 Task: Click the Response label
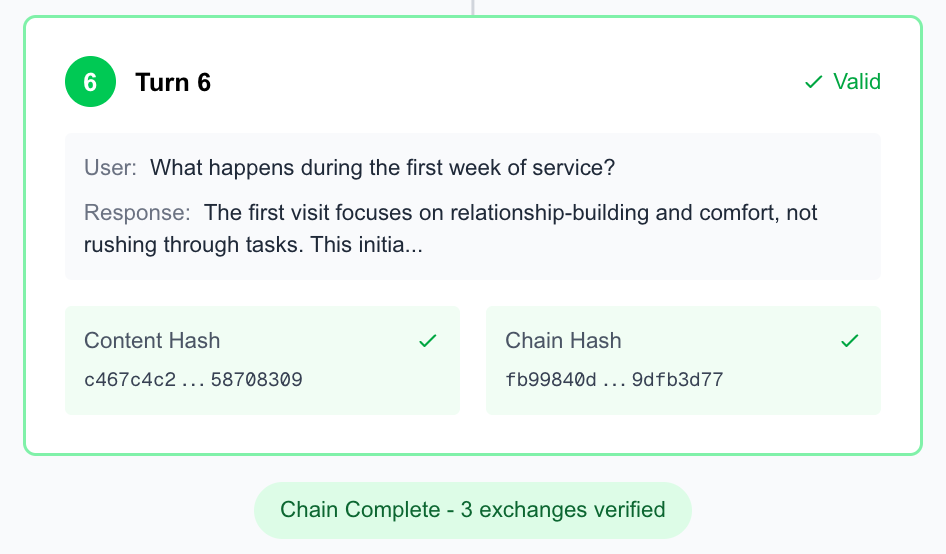coord(137,213)
